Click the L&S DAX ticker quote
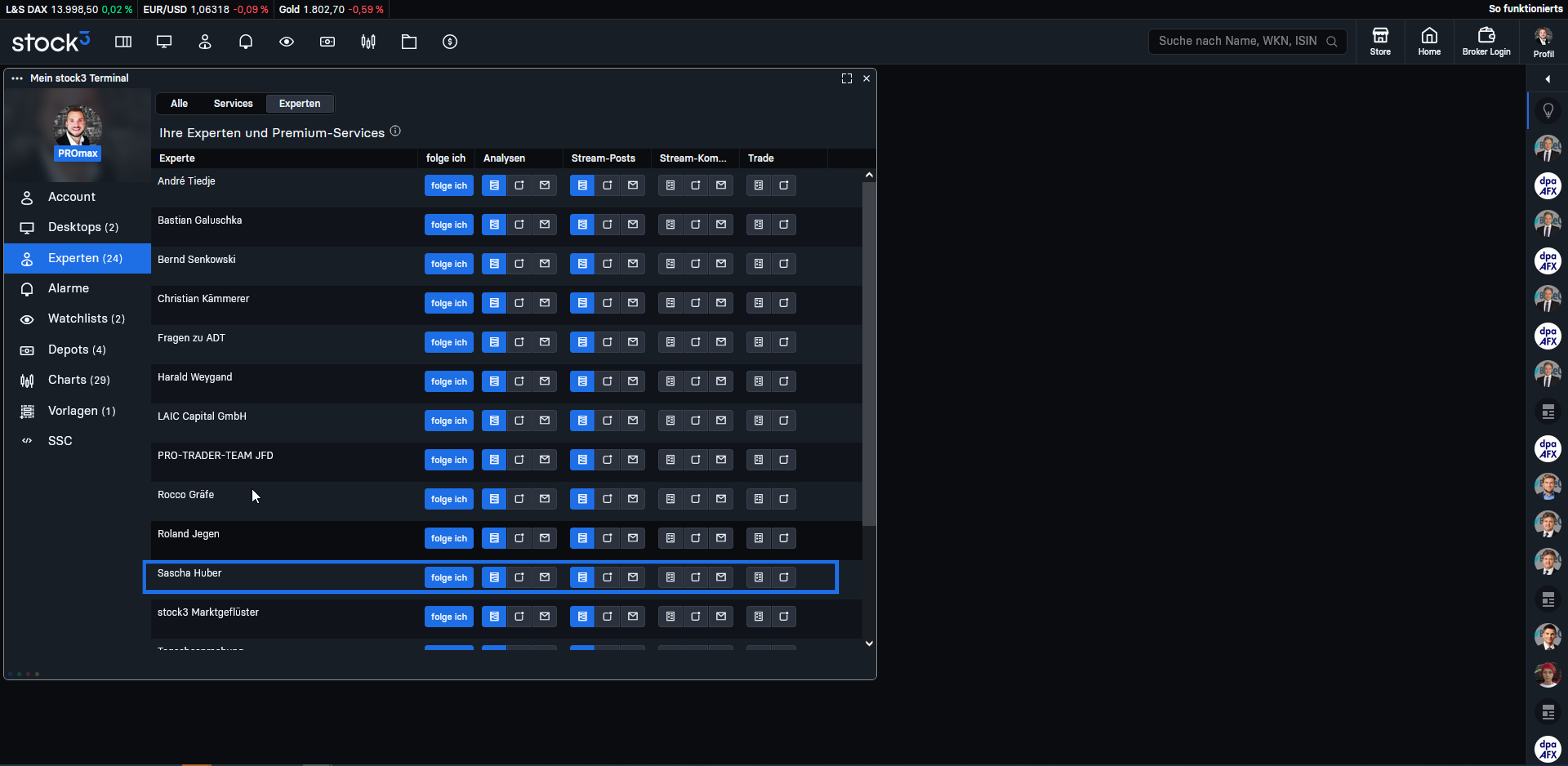The height and width of the screenshot is (766, 1568). 69,9
